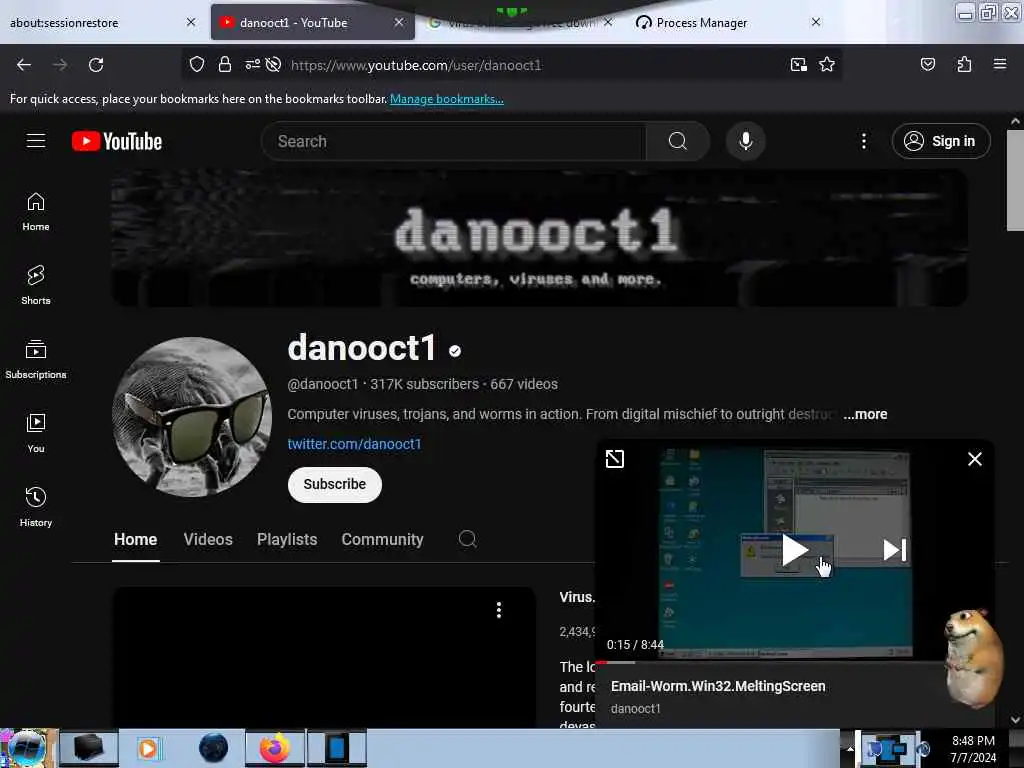Open History in the sidebar
The image size is (1024, 768).
click(36, 507)
